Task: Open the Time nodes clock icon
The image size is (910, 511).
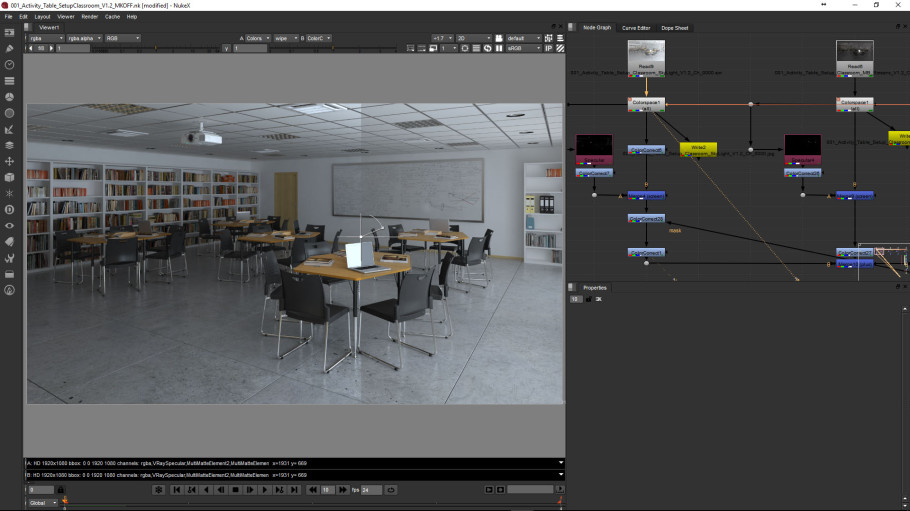Action: [9, 64]
